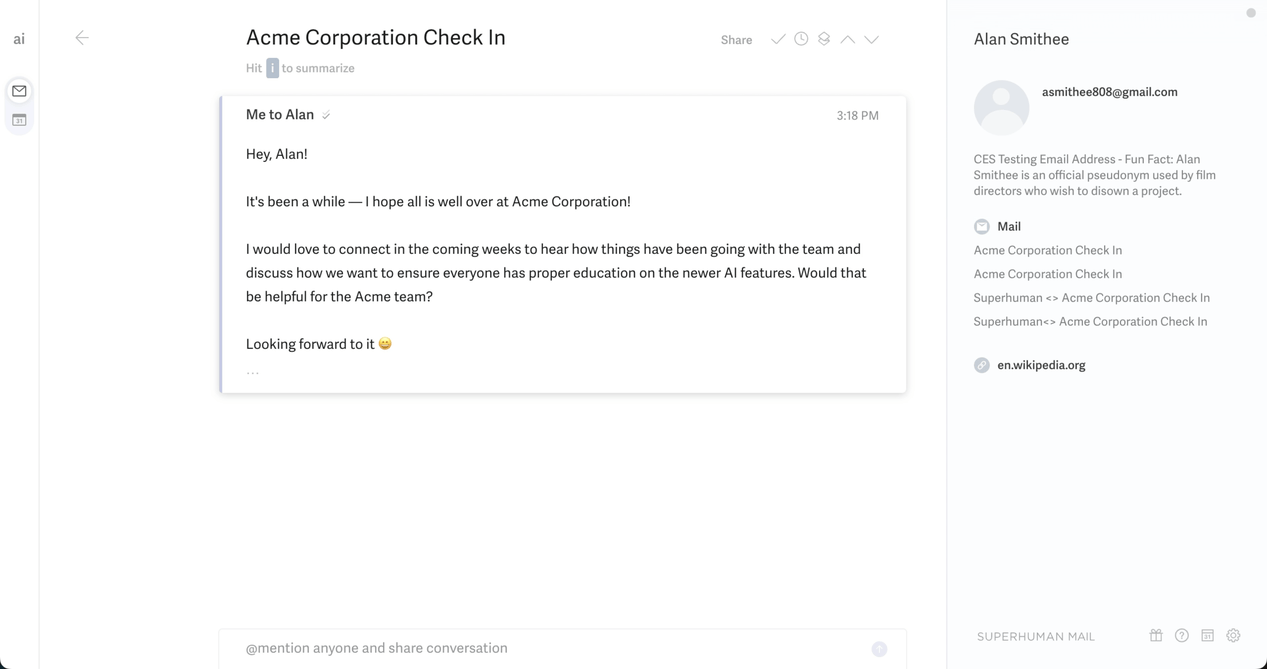The height and width of the screenshot is (669, 1267).
Task: Click the back arrow to leave conversation
Action: click(x=82, y=38)
